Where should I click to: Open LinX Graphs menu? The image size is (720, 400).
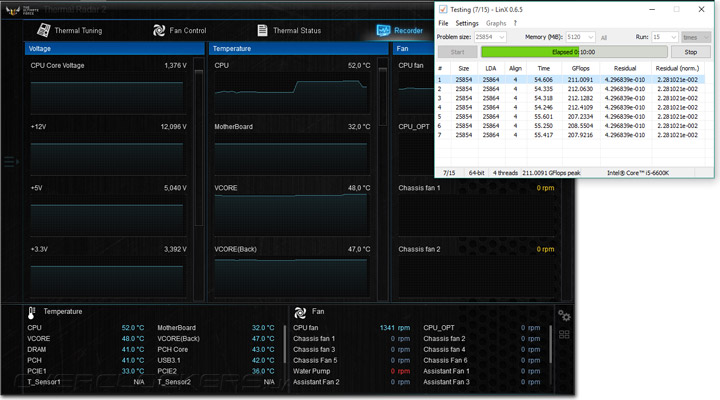pyautogui.click(x=496, y=23)
